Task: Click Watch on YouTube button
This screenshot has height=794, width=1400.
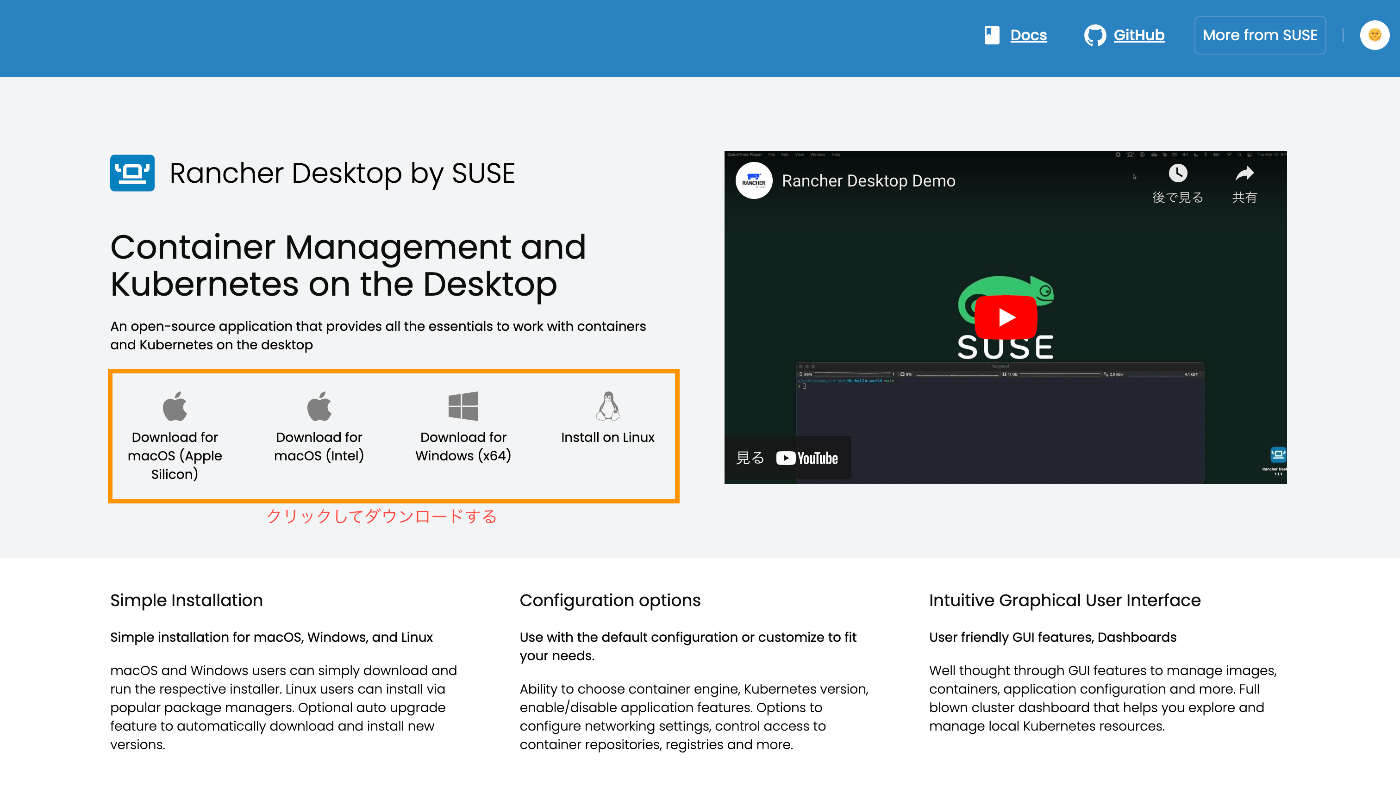Action: point(787,458)
